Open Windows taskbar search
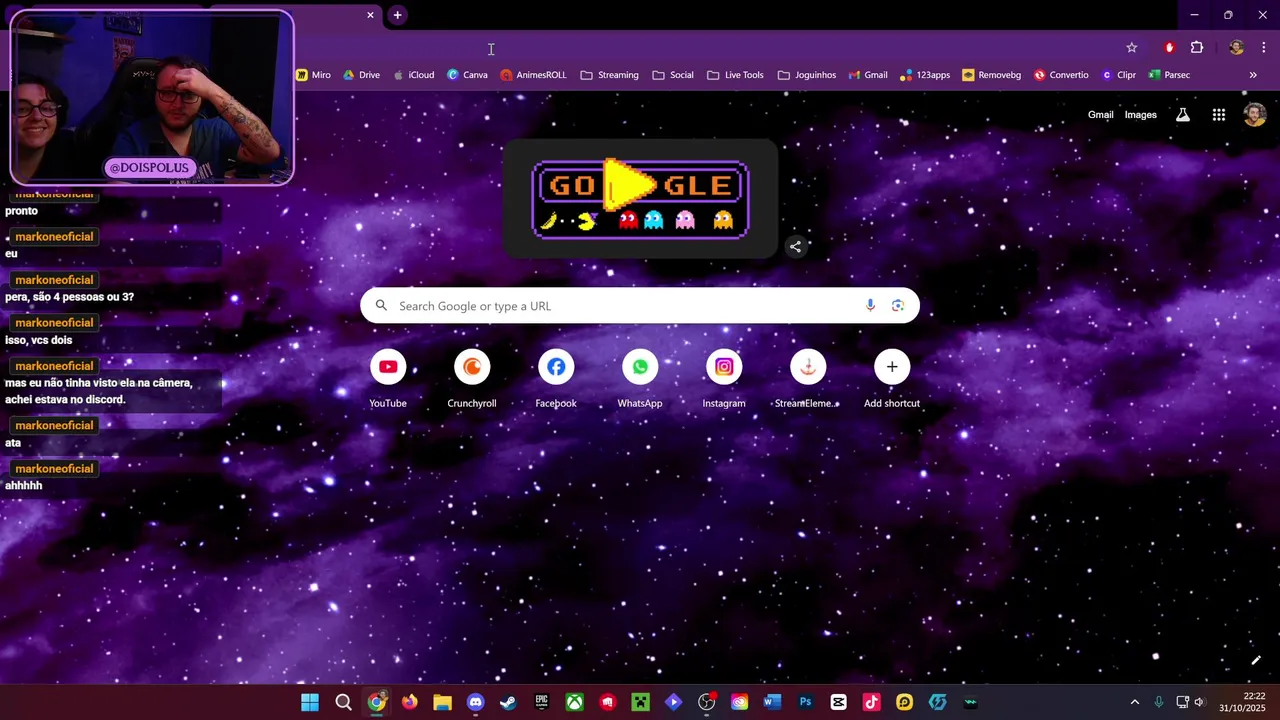1280x720 pixels. coord(343,702)
